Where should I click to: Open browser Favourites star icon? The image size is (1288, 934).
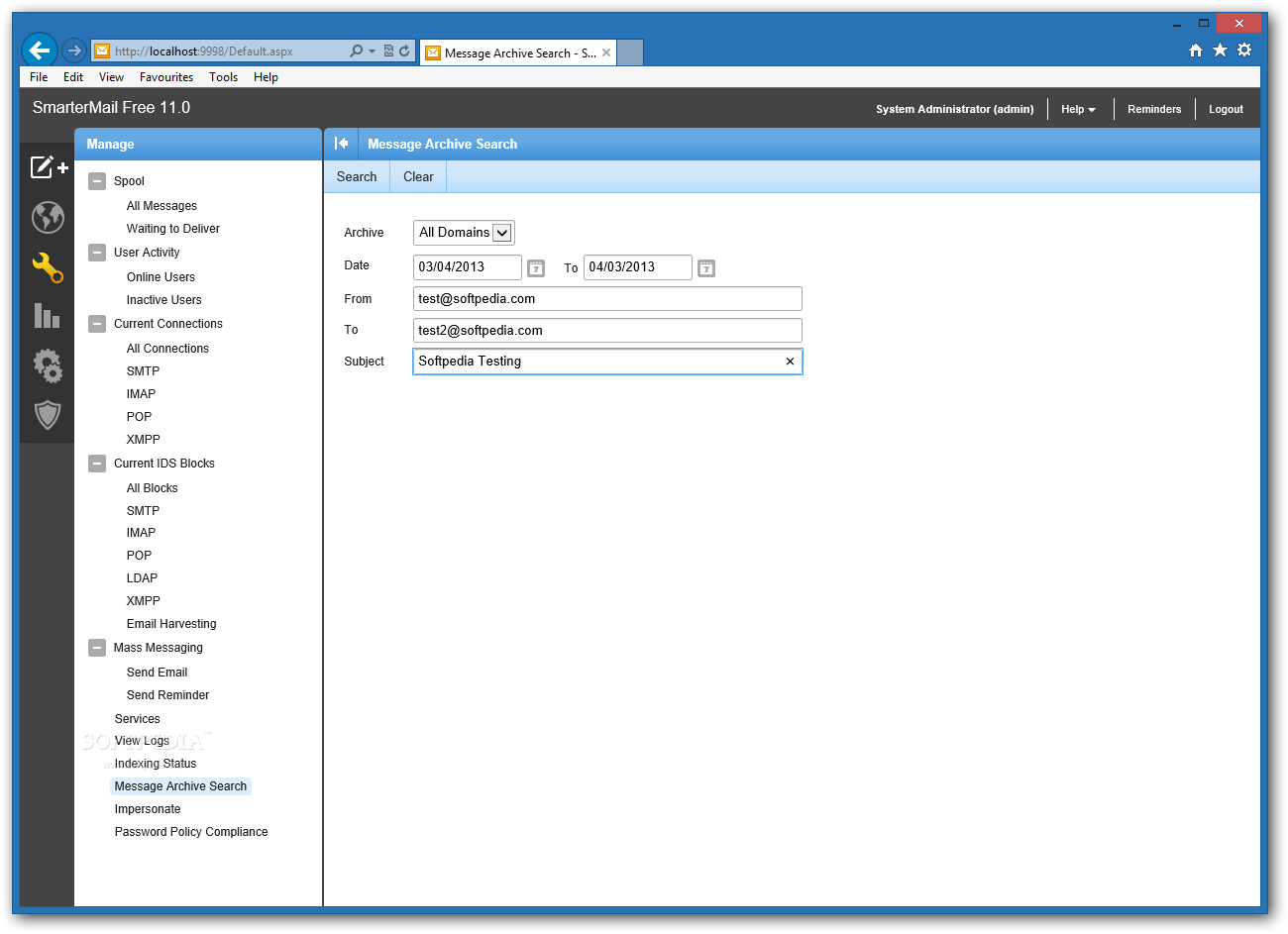tap(1220, 51)
